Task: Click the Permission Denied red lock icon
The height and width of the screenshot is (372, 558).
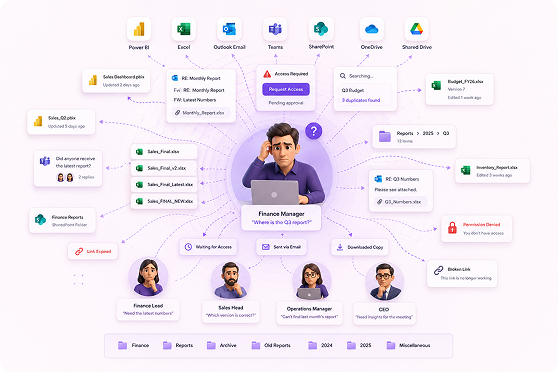Action: click(452, 228)
